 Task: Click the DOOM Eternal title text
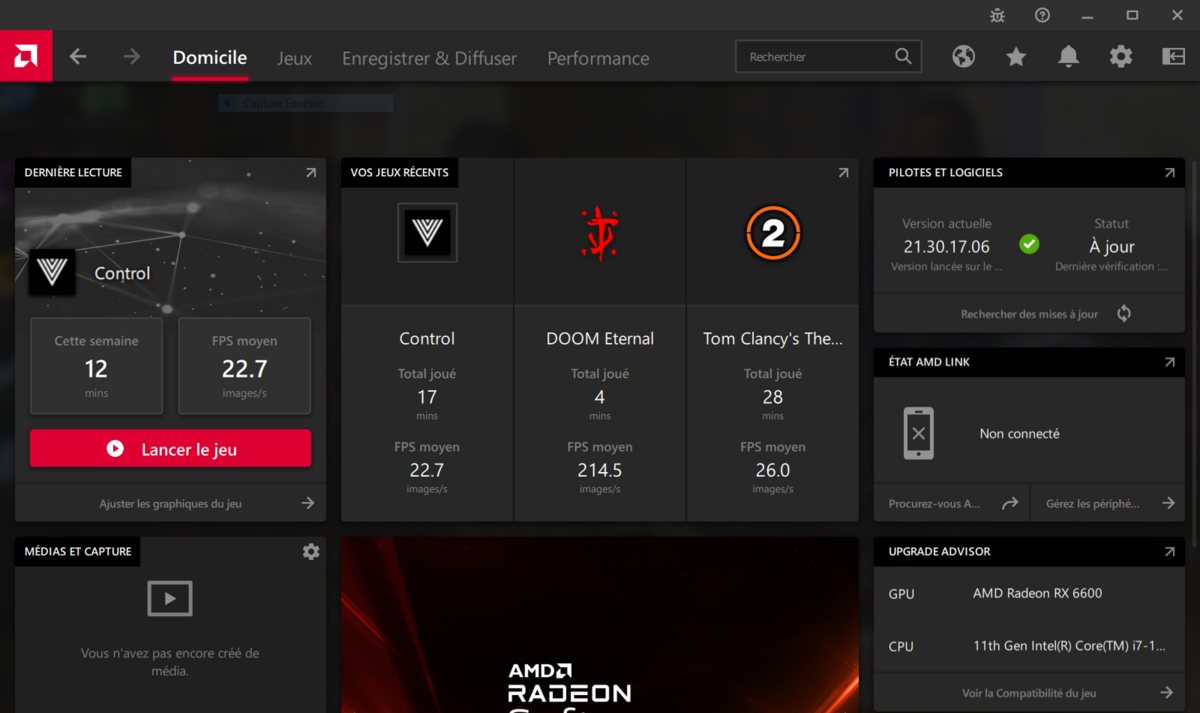tap(600, 339)
